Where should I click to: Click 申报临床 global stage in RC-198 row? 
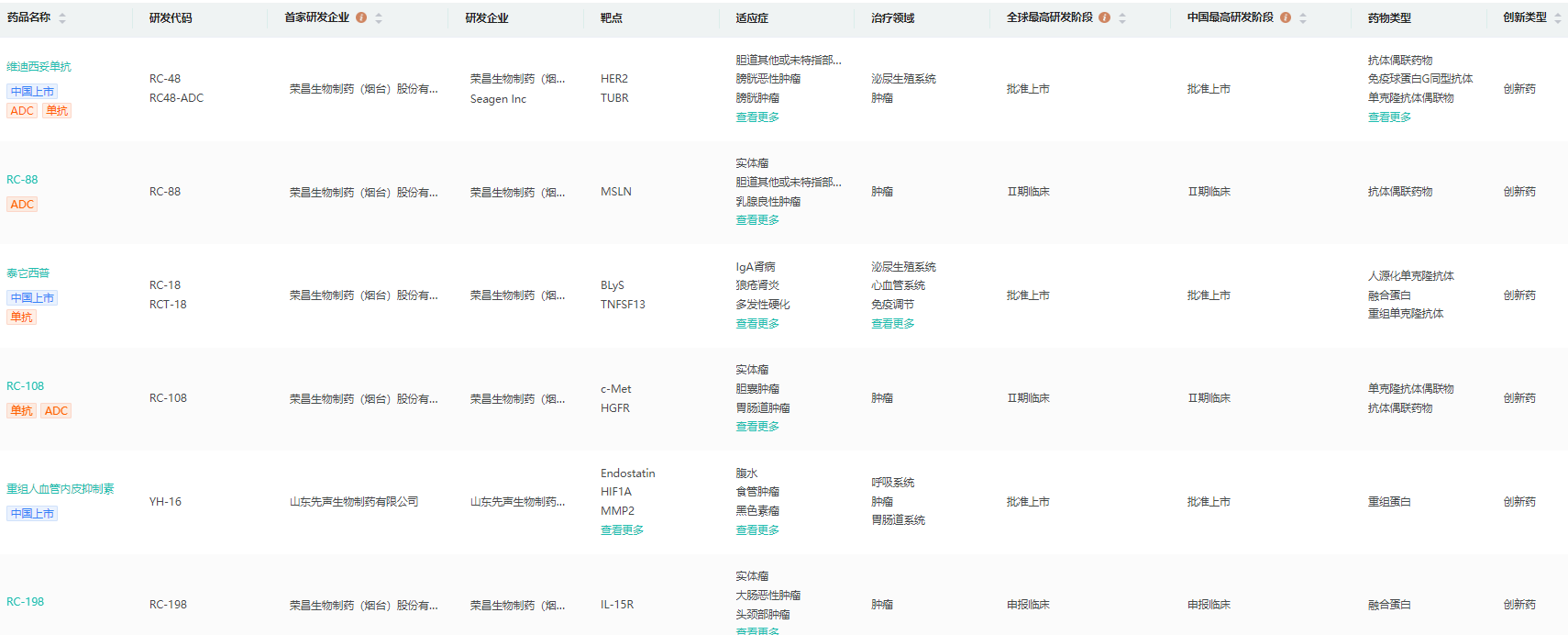tap(1028, 605)
